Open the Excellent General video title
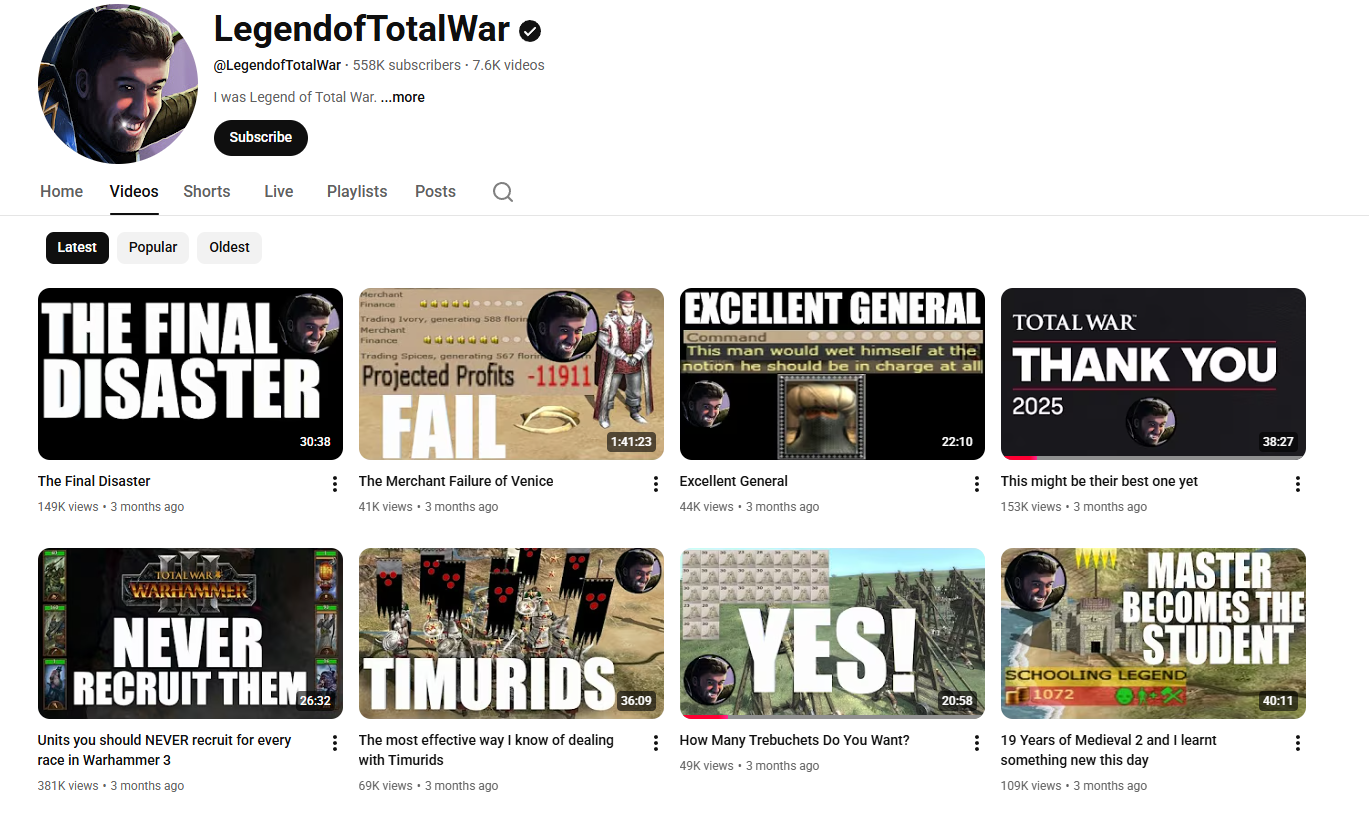Viewport: 1369px width, 815px height. point(734,481)
